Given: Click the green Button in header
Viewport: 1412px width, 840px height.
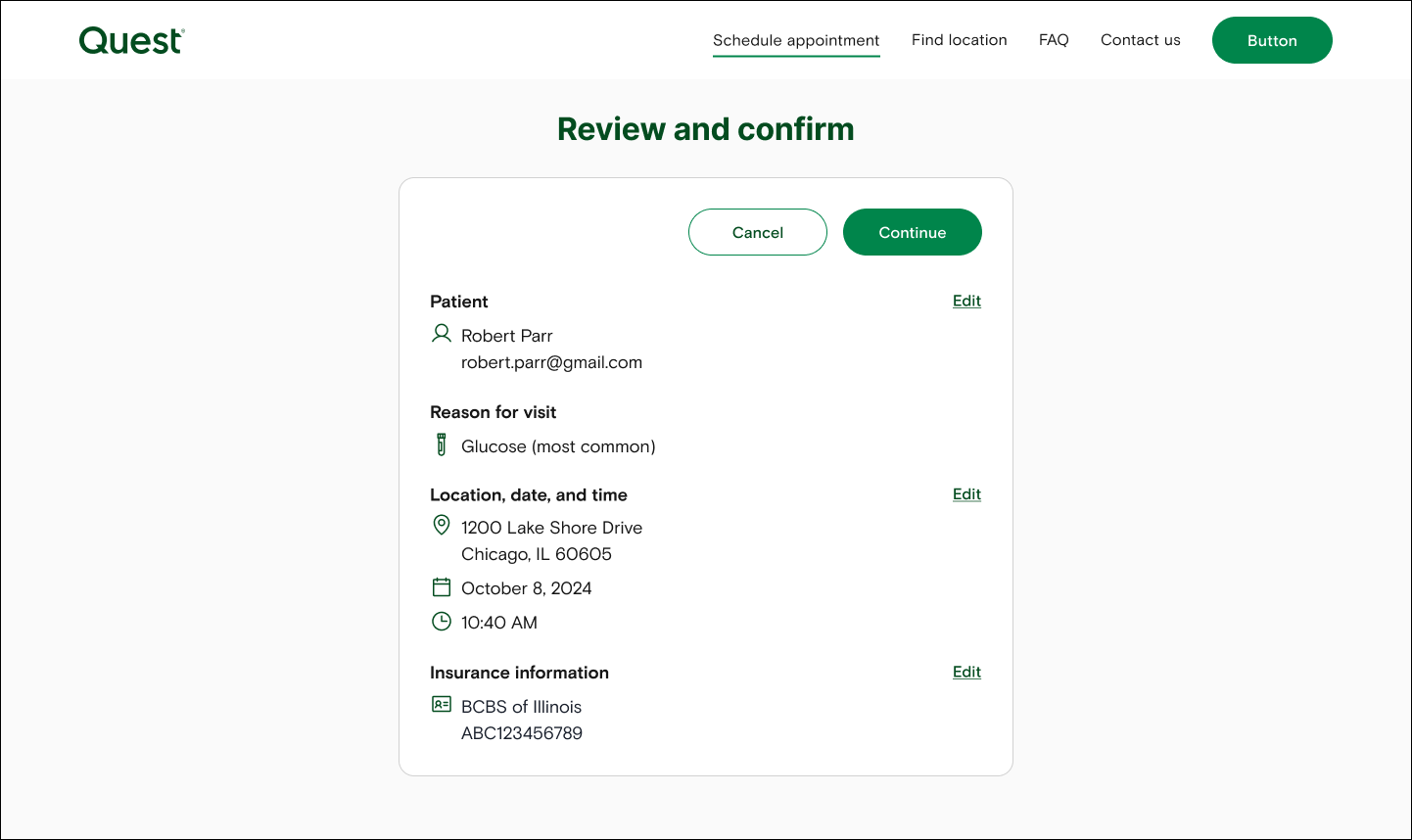Looking at the screenshot, I should click(x=1272, y=40).
